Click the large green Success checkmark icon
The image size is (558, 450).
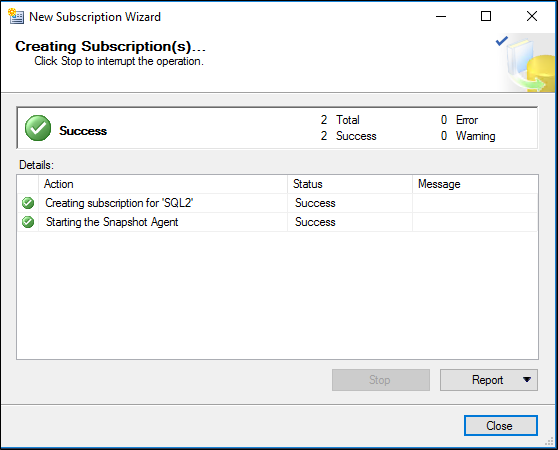[x=38, y=128]
